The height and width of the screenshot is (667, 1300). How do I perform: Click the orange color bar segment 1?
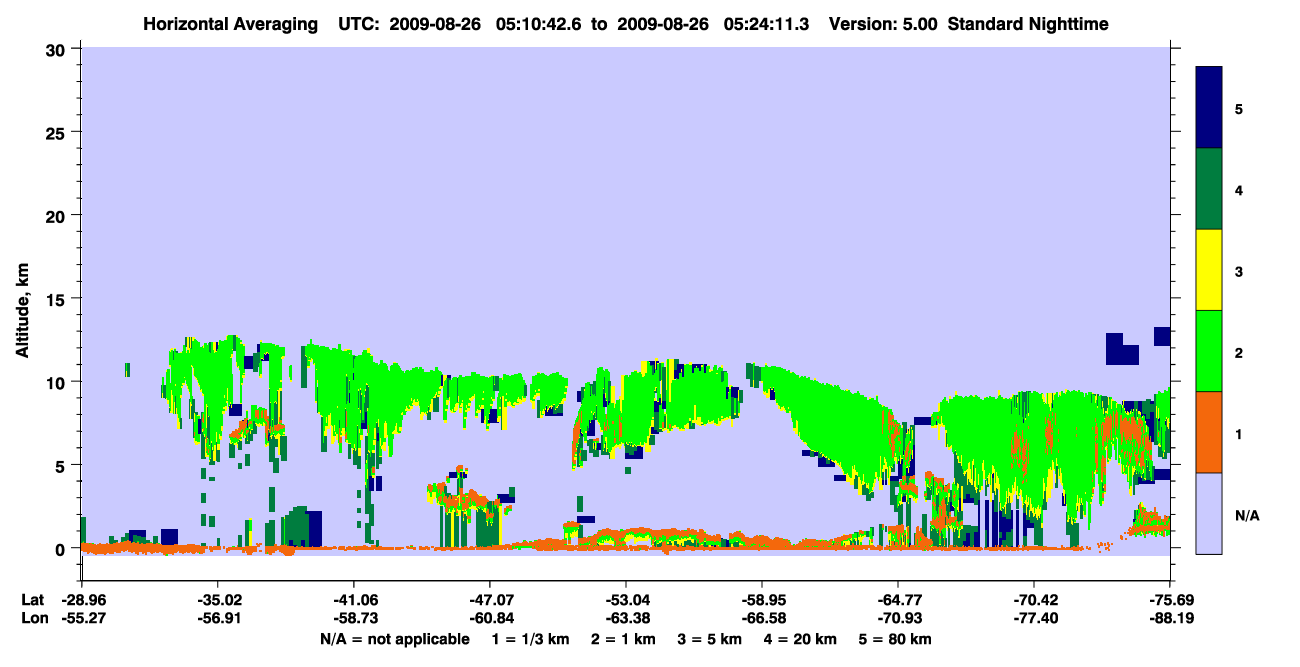click(x=1209, y=432)
